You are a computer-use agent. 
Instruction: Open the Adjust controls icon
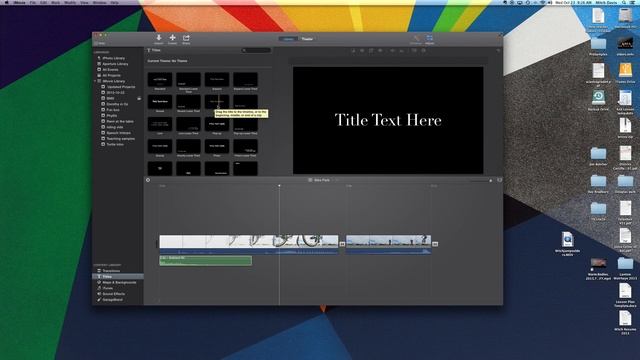point(430,39)
